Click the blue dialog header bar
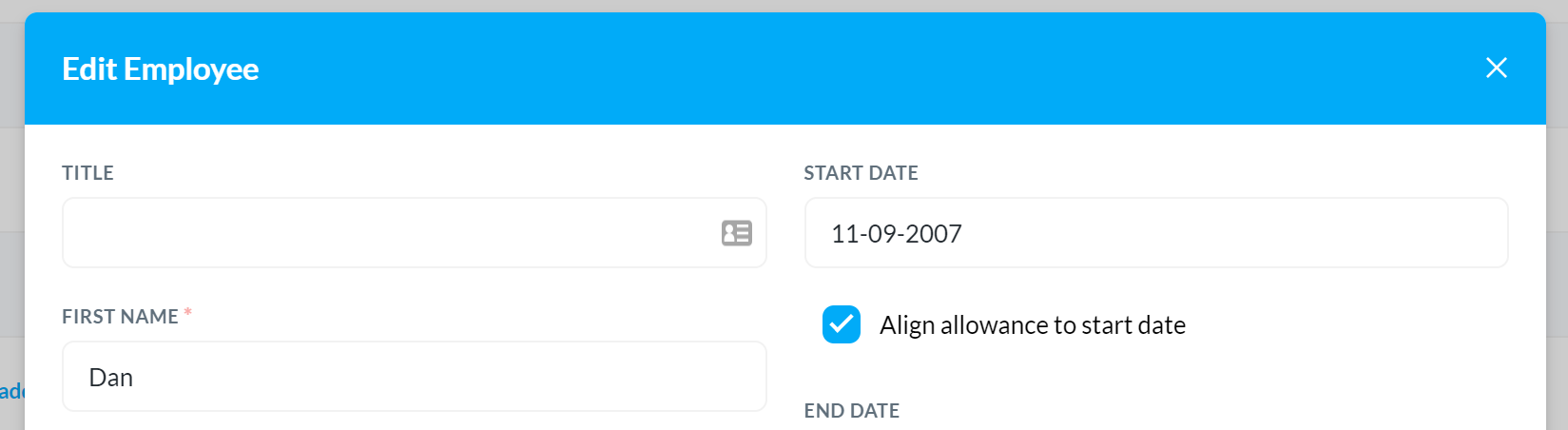The image size is (1568, 430). click(785, 68)
